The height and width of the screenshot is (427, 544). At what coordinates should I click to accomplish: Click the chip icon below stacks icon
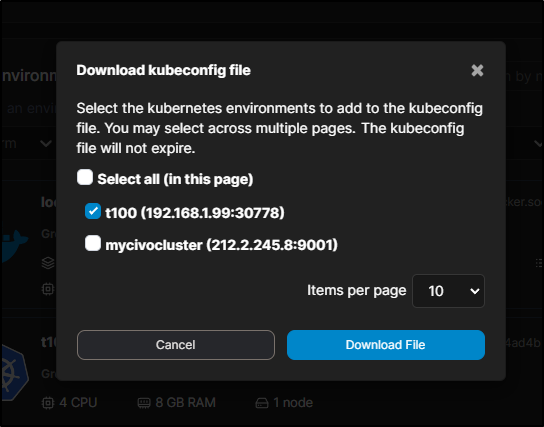(x=48, y=289)
